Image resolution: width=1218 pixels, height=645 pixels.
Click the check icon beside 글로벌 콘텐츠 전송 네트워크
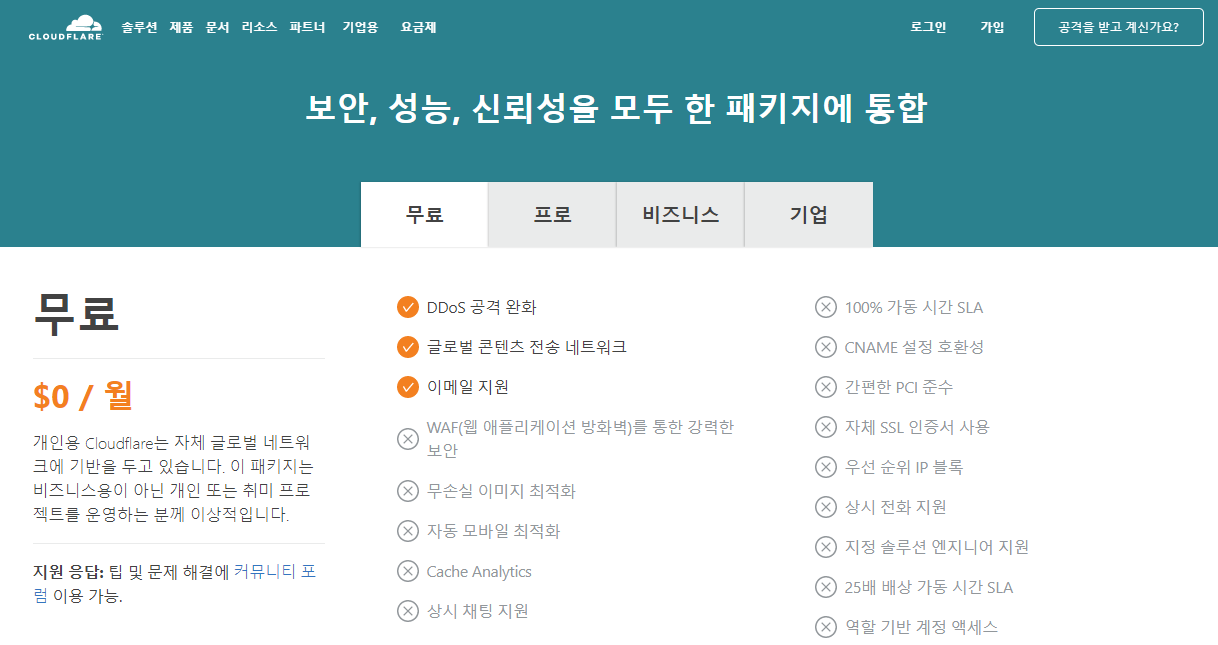(408, 347)
